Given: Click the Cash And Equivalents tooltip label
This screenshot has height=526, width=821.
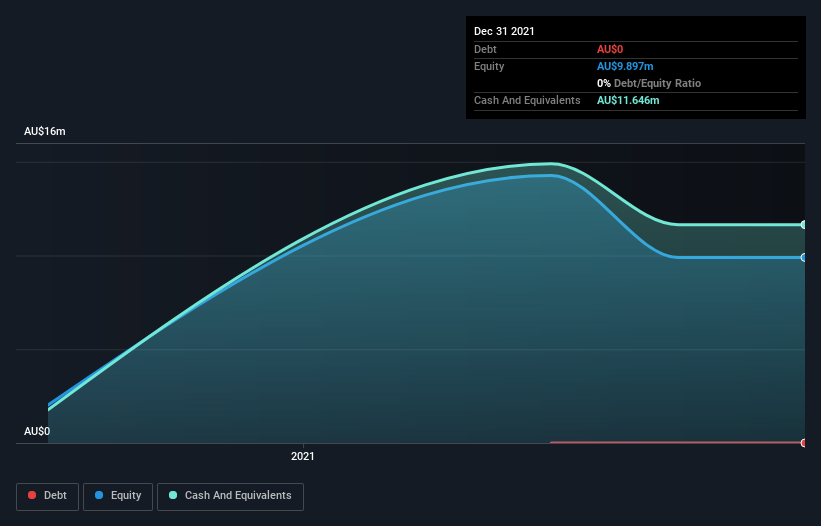Looking at the screenshot, I should coord(527,100).
